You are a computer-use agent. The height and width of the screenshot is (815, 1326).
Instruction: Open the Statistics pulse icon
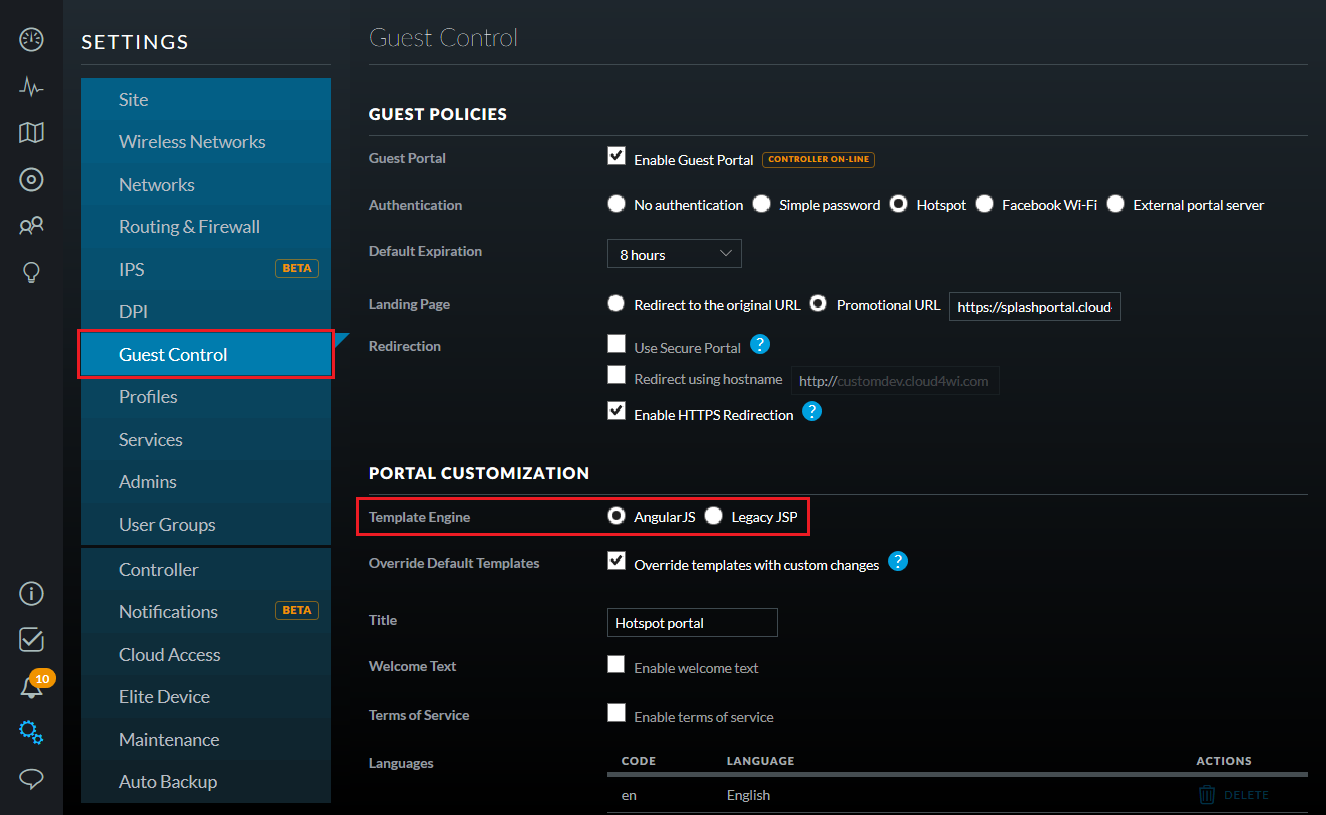(x=31, y=87)
